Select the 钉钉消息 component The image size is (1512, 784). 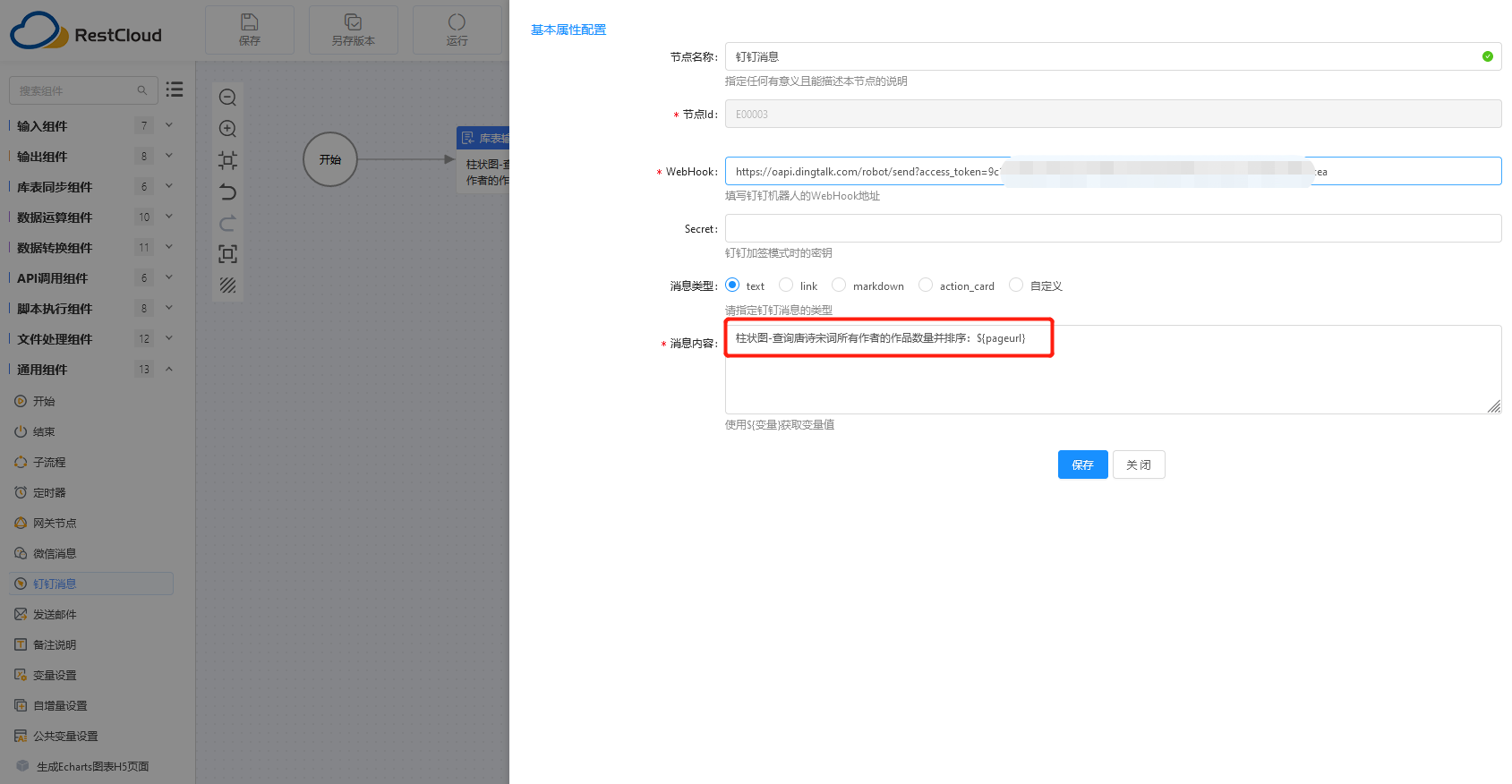[90, 584]
